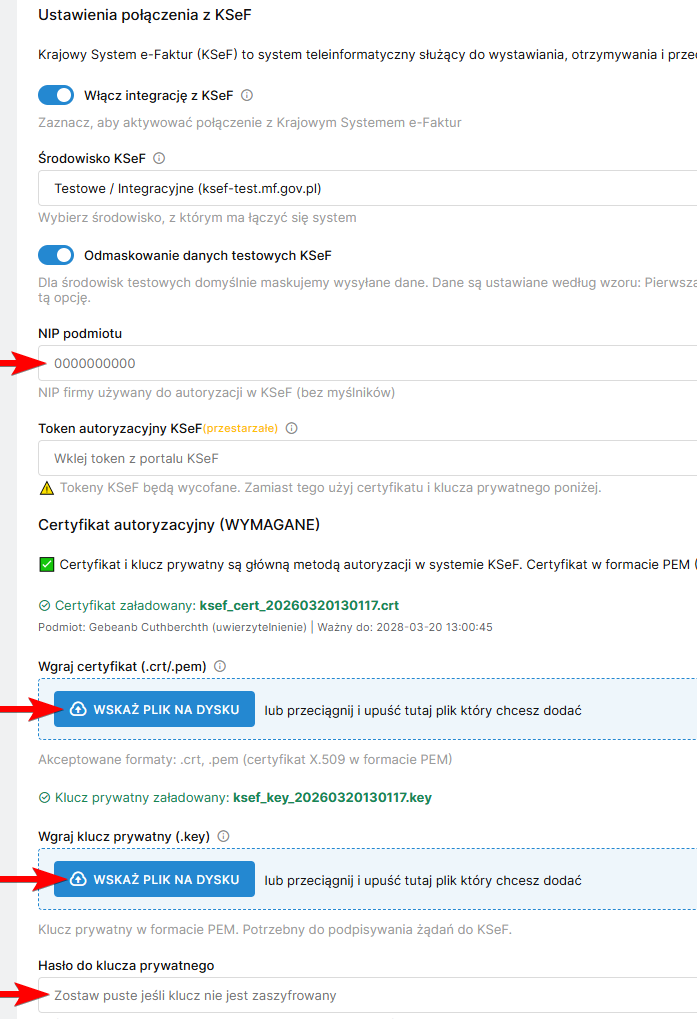
Task: Open the Środowisko KSeF dropdown
Action: point(368,188)
